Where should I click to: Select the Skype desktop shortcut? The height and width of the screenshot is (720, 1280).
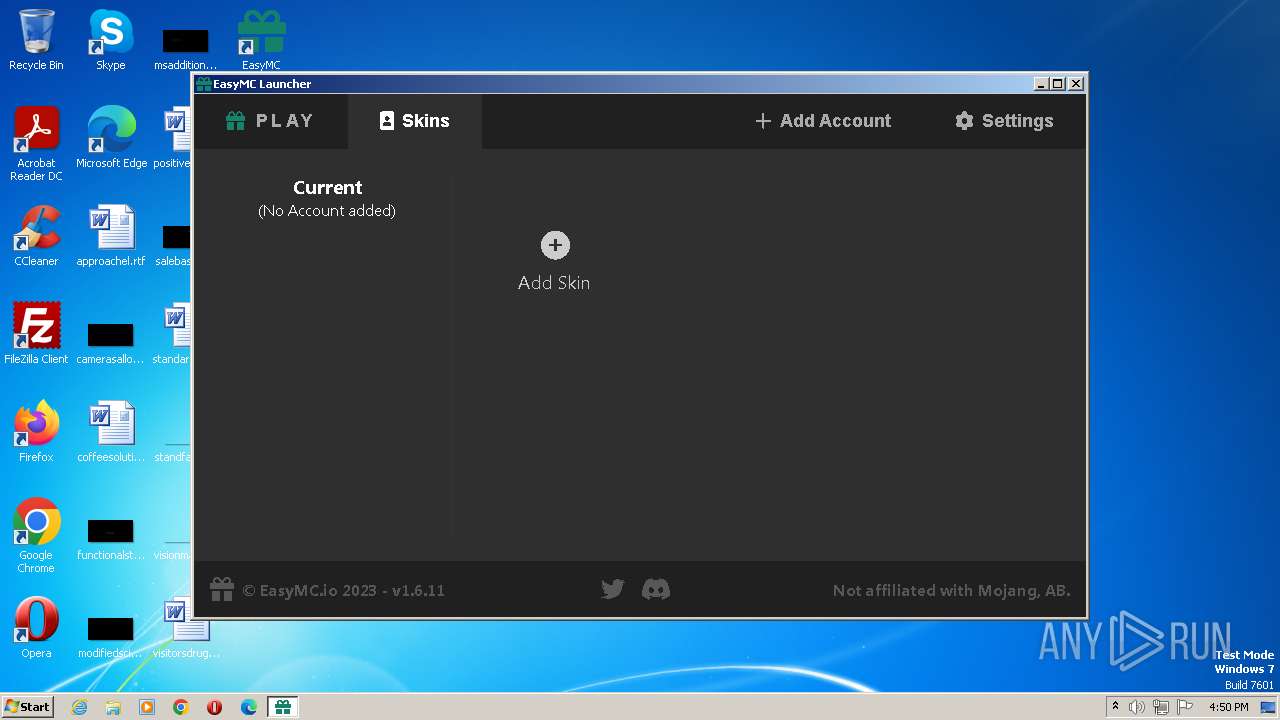click(111, 40)
